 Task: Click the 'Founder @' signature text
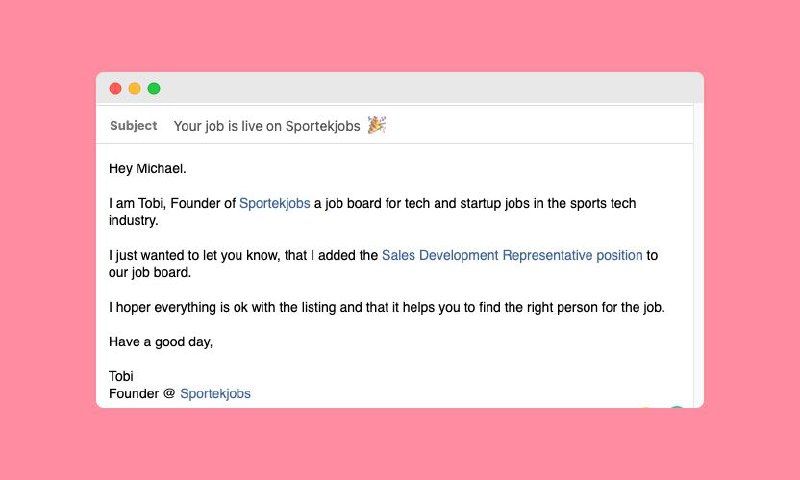coord(142,394)
